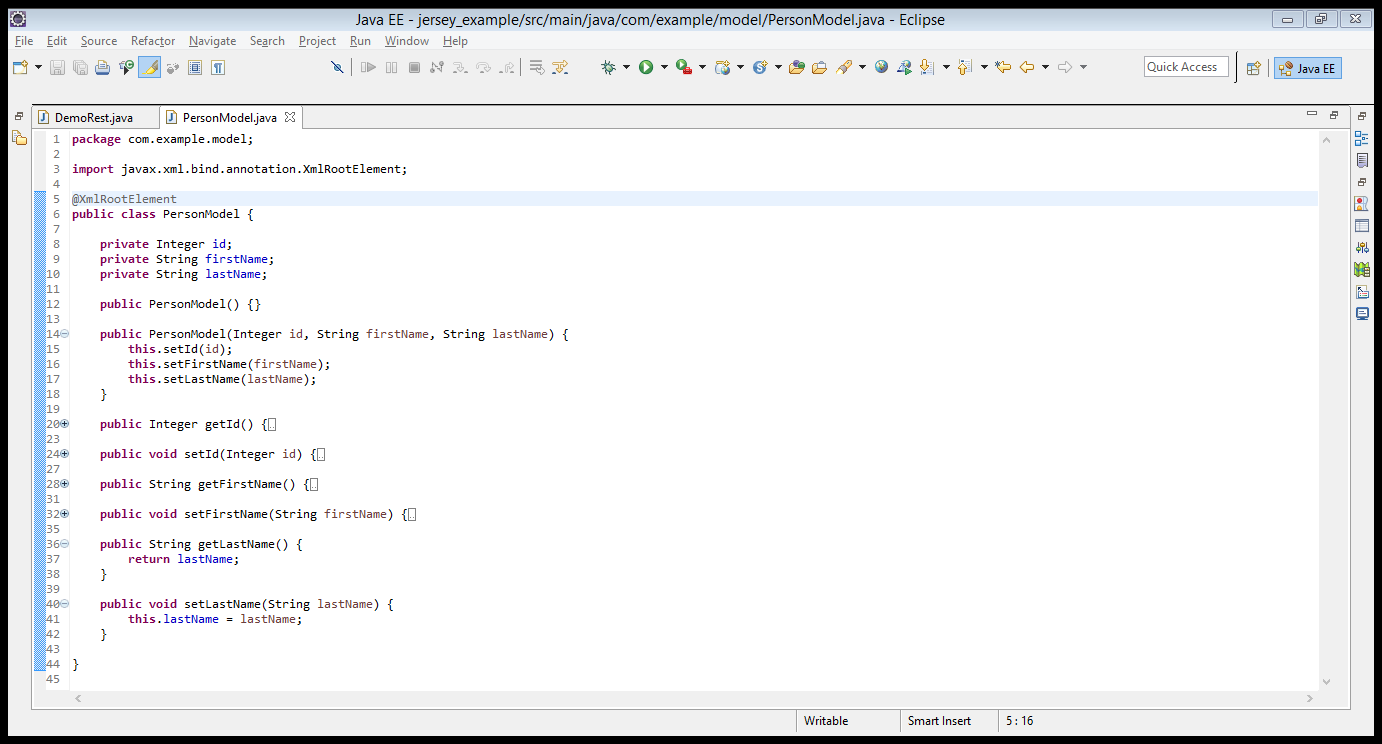
Task: Open the File menu
Action: [x=24, y=41]
